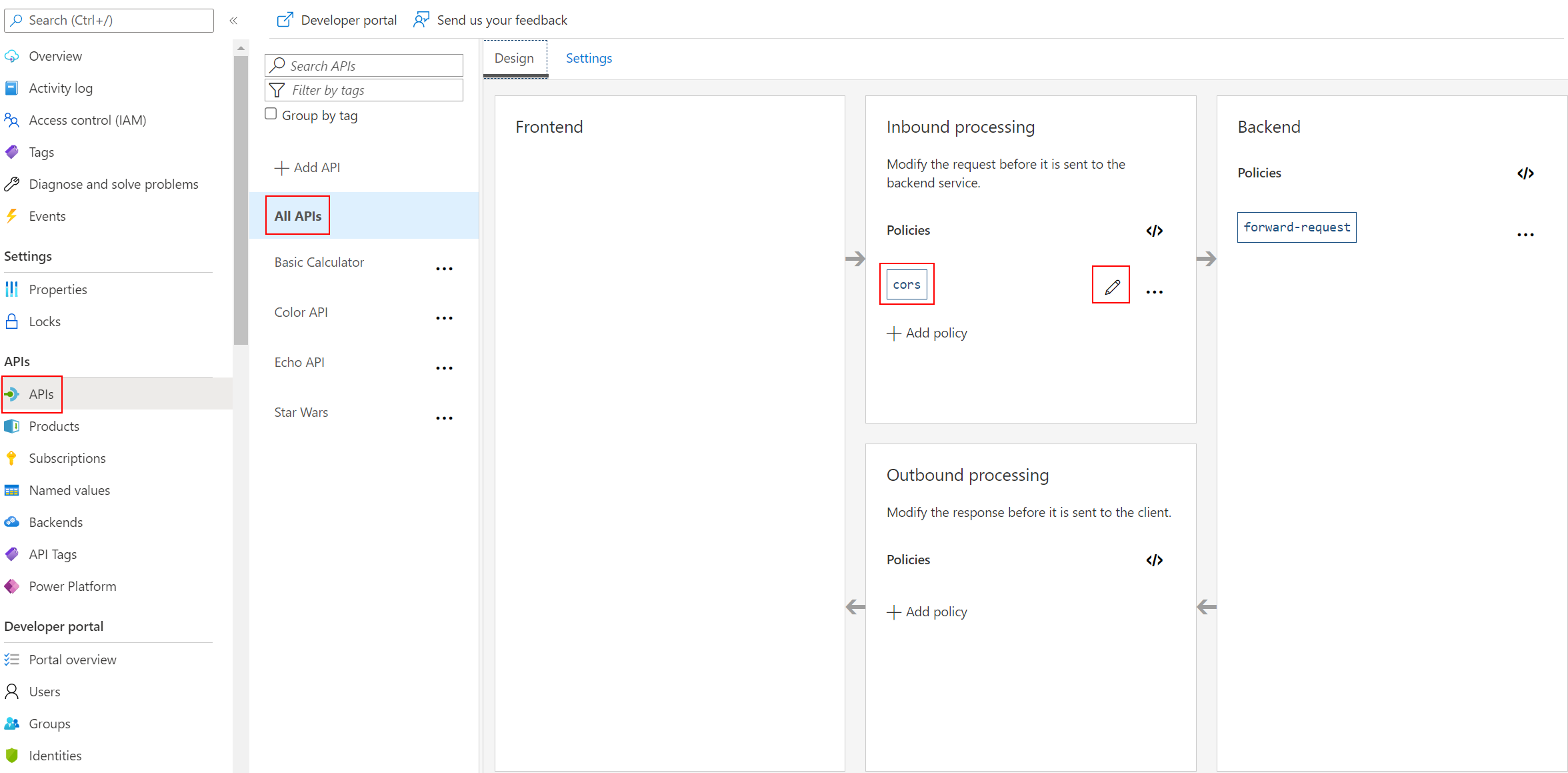This screenshot has height=773, width=1568.
Task: Select the Settings tab
Action: [589, 58]
